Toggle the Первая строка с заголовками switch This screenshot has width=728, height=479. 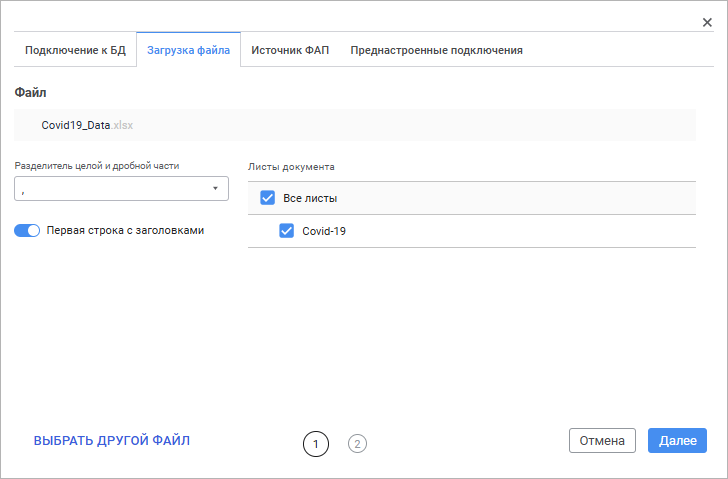27,230
